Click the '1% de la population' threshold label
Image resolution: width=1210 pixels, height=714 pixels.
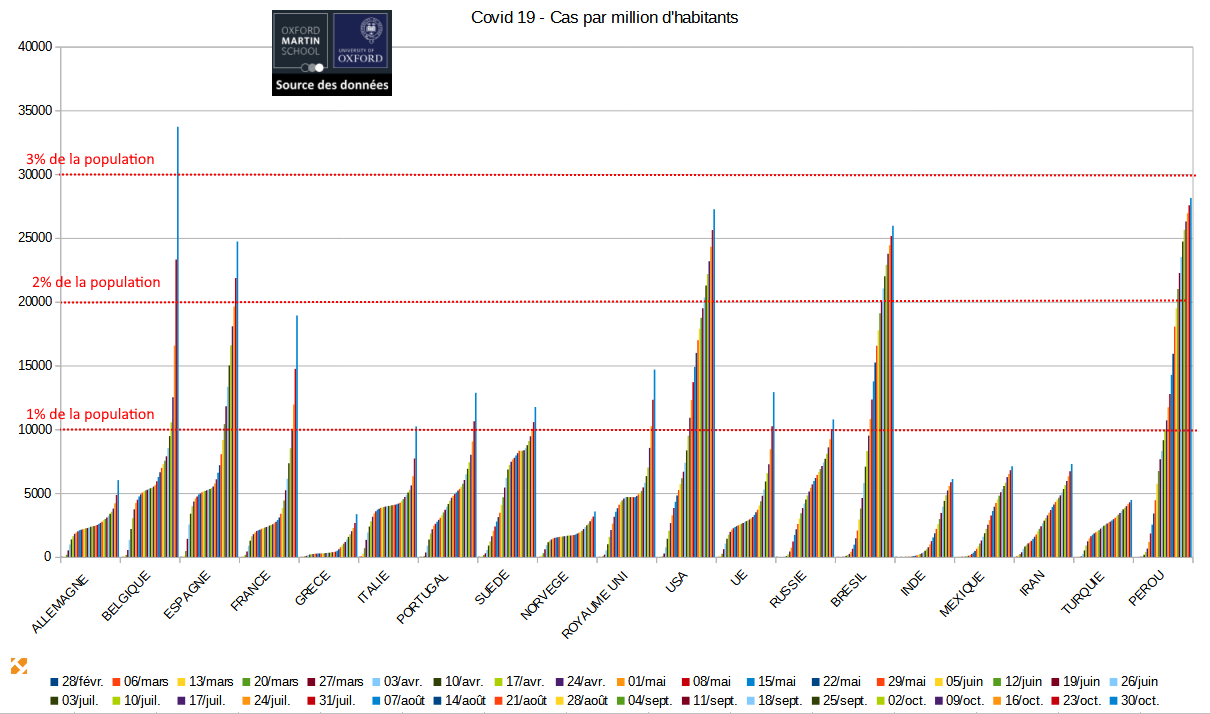(x=90, y=414)
